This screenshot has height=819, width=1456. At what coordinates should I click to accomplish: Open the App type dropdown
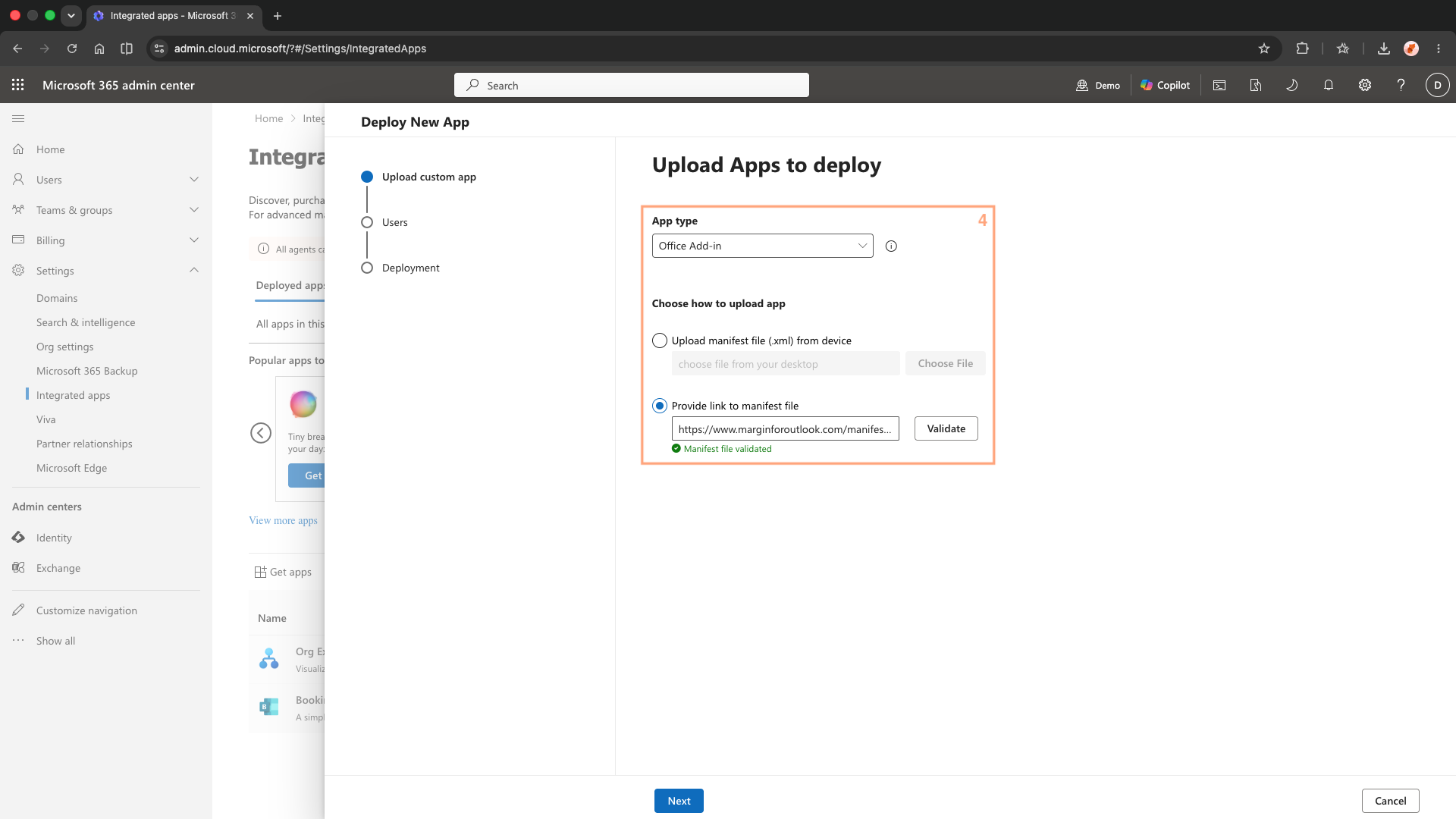point(762,246)
